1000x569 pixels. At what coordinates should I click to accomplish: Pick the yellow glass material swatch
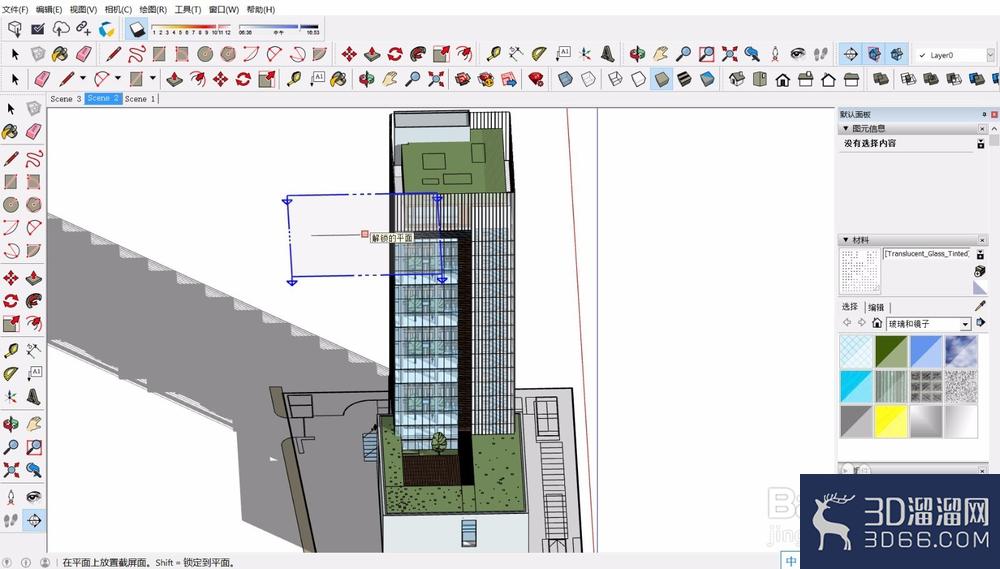coord(890,422)
